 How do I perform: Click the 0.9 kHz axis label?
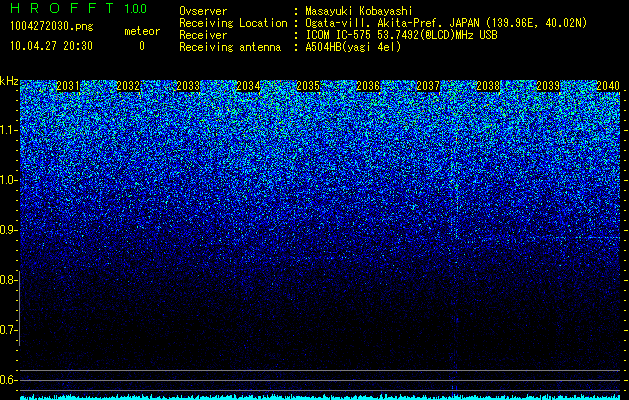pyautogui.click(x=8, y=231)
